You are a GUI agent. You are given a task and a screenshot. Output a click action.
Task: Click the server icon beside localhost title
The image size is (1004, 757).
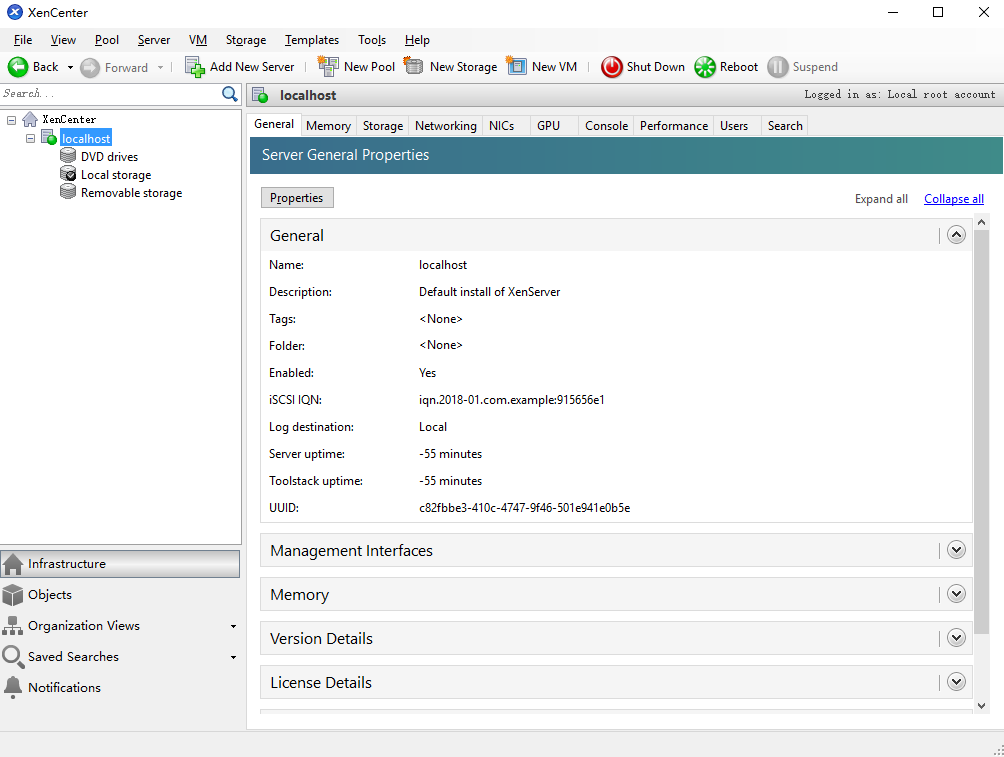tap(261, 95)
